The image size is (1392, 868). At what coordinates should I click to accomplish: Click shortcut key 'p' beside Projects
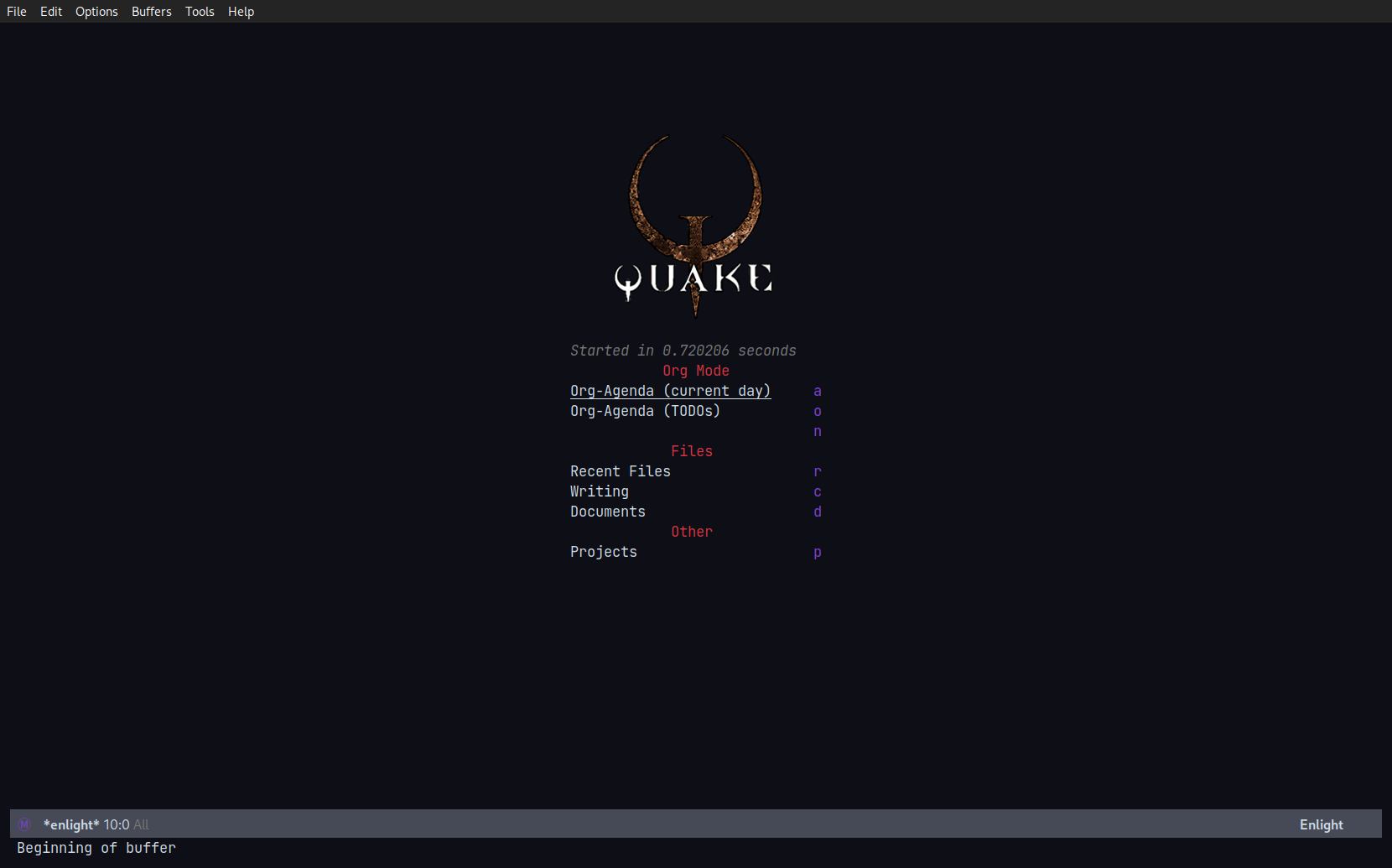818,552
